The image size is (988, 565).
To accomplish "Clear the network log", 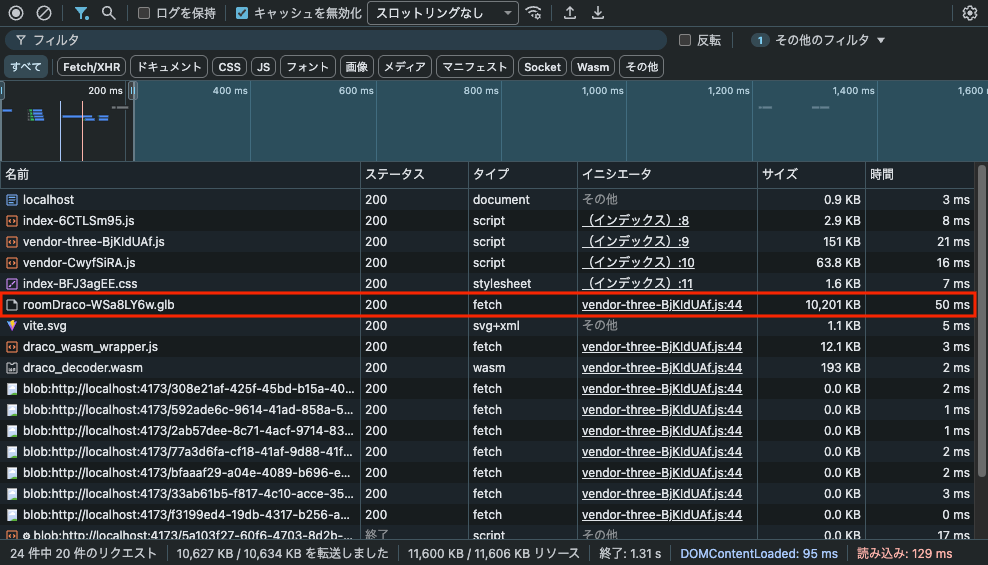I will tap(44, 13).
